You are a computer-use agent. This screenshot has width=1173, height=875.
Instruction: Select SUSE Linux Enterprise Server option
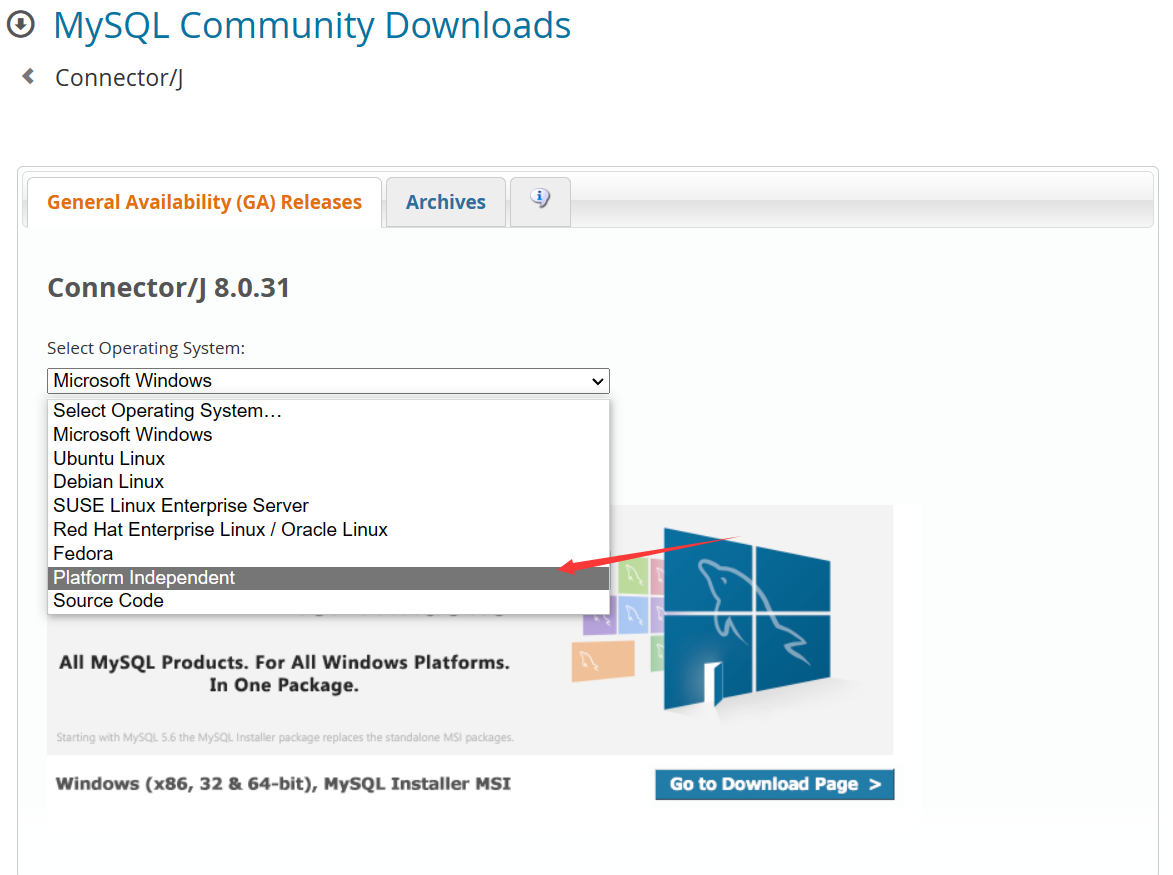pyautogui.click(x=328, y=506)
